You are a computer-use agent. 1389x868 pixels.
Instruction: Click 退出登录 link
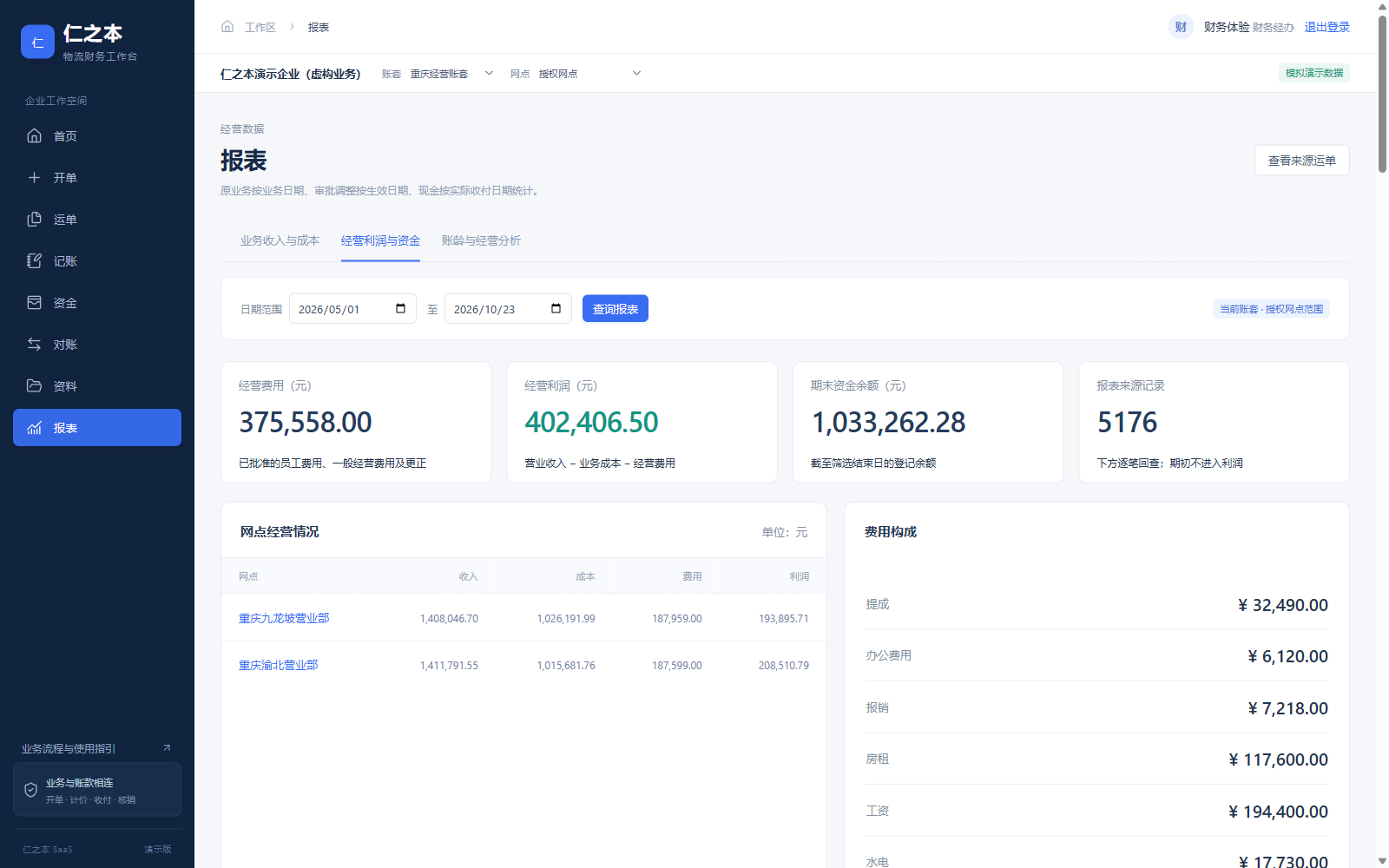[1327, 27]
